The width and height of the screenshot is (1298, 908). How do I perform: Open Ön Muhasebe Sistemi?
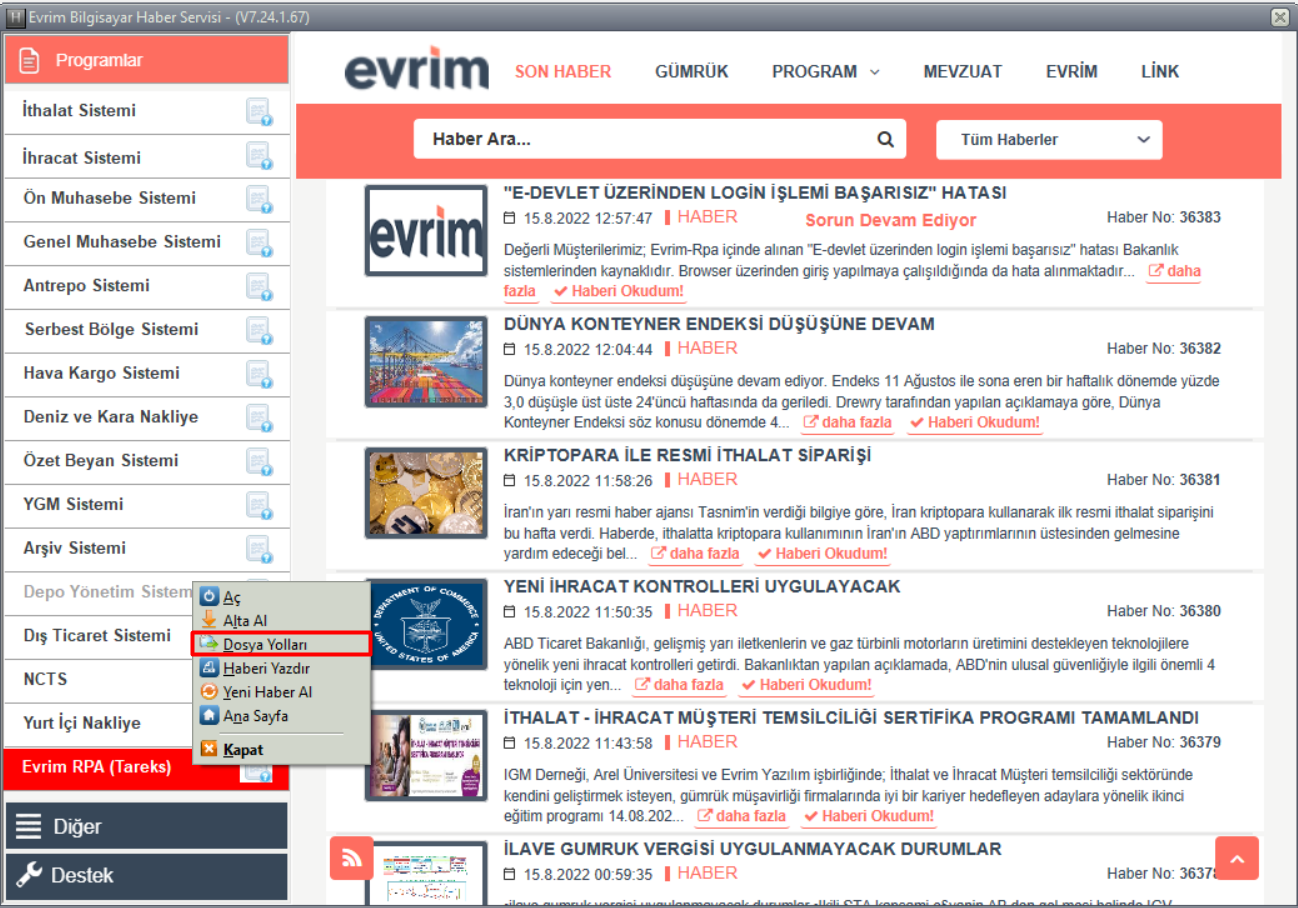tap(110, 198)
